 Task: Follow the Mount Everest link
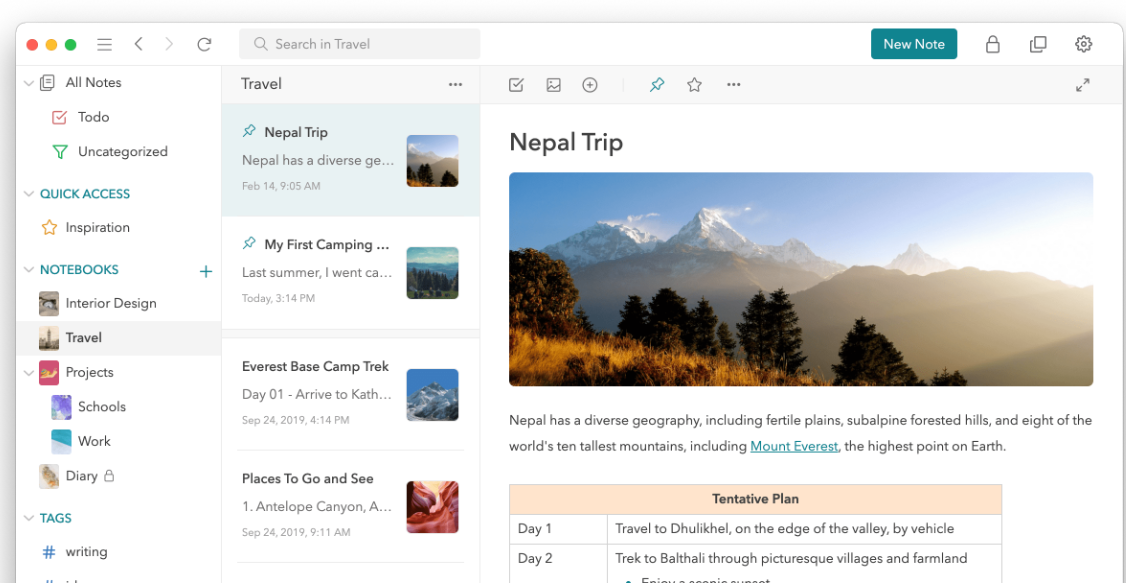794,446
